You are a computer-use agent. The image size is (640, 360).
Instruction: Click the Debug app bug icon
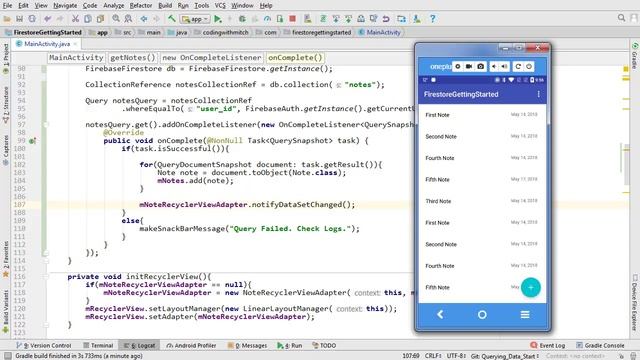click(242, 19)
